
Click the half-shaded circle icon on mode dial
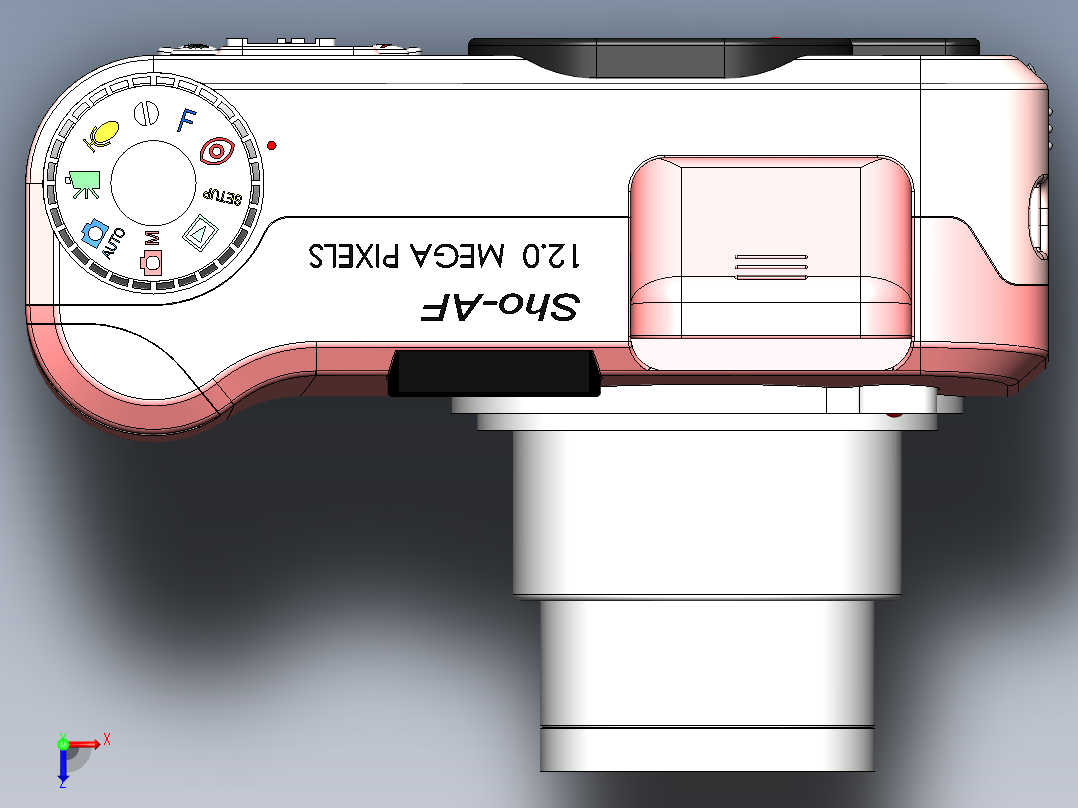pos(146,114)
